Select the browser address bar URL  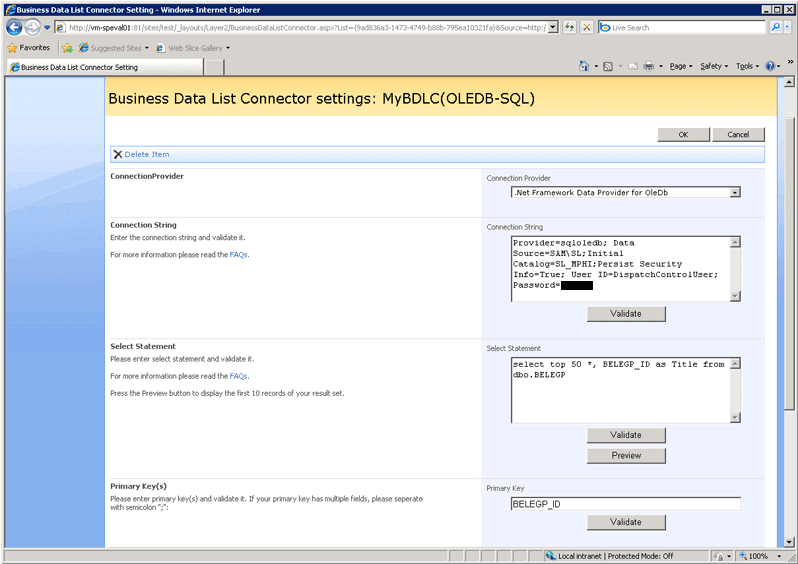click(x=307, y=27)
